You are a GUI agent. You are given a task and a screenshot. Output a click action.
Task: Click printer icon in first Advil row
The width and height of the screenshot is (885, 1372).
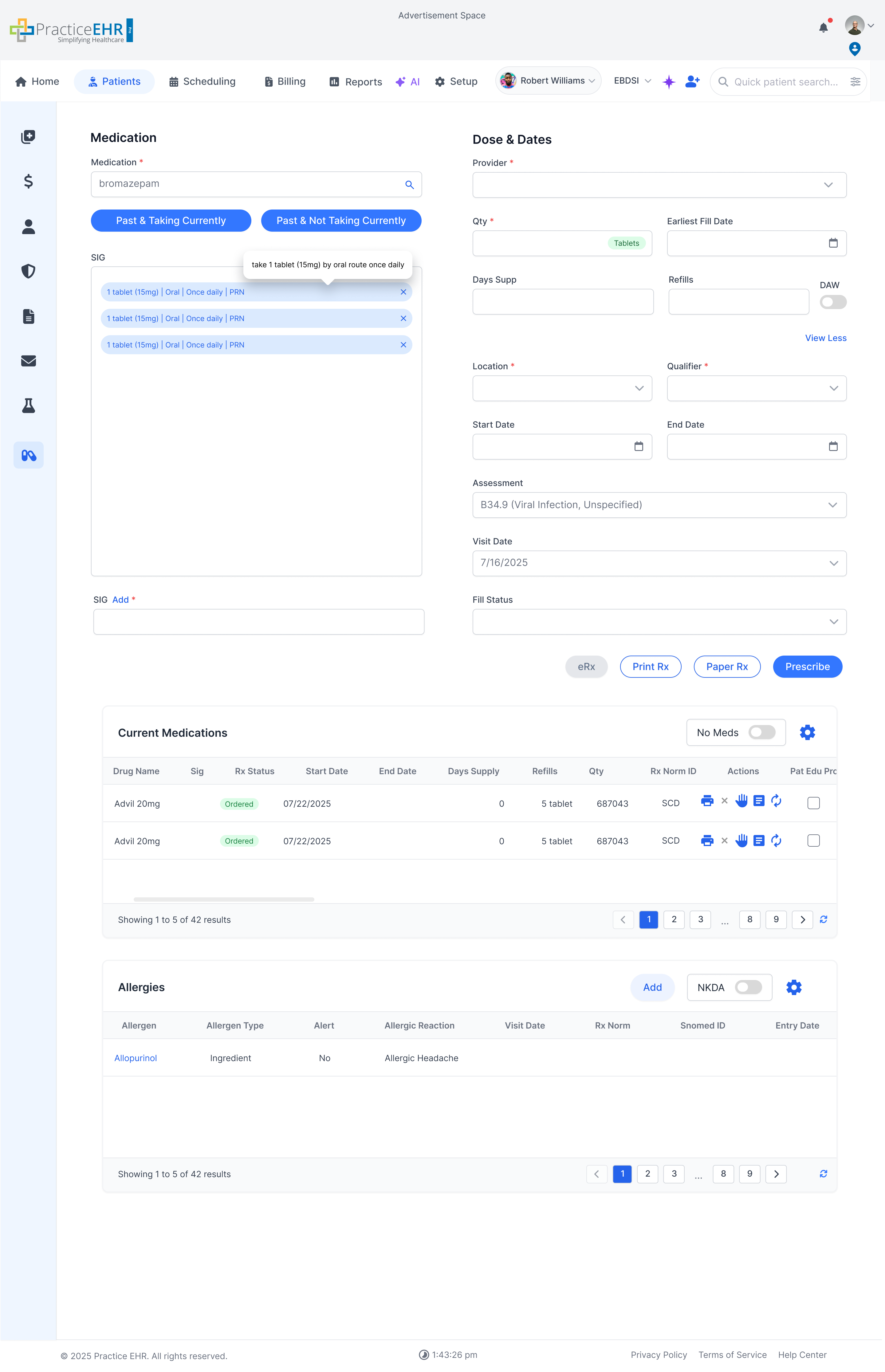707,802
